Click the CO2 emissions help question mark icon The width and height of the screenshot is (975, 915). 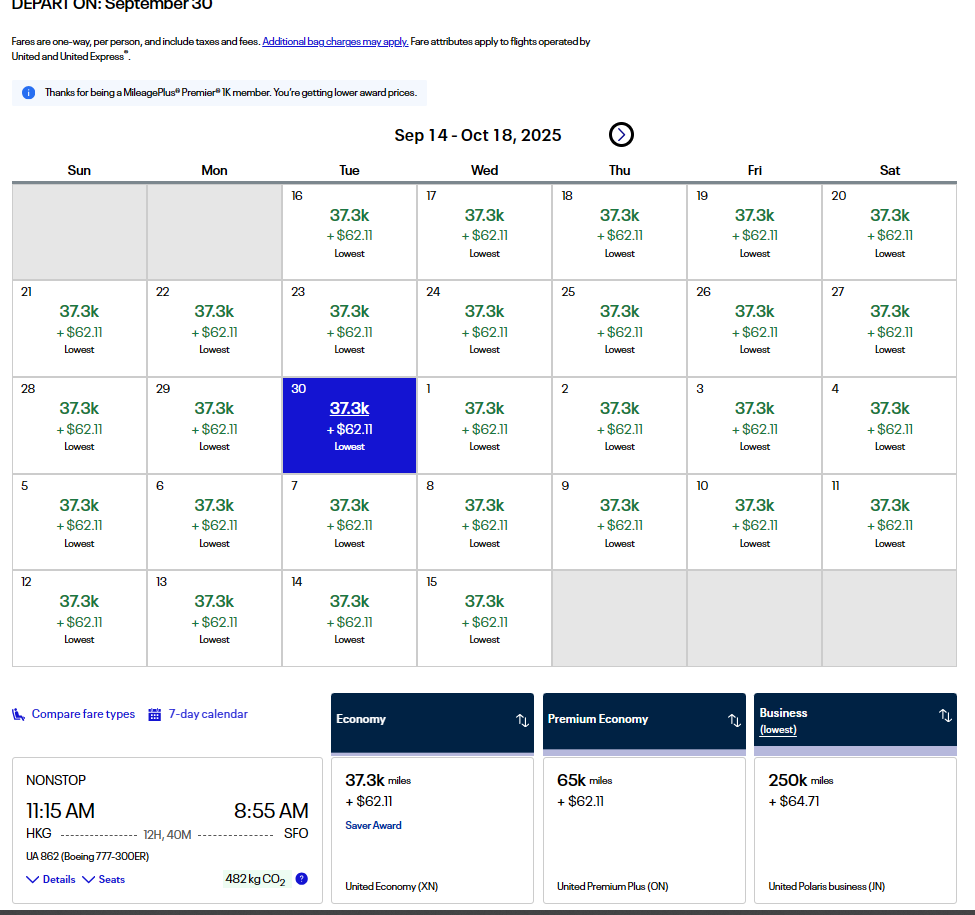tap(301, 879)
